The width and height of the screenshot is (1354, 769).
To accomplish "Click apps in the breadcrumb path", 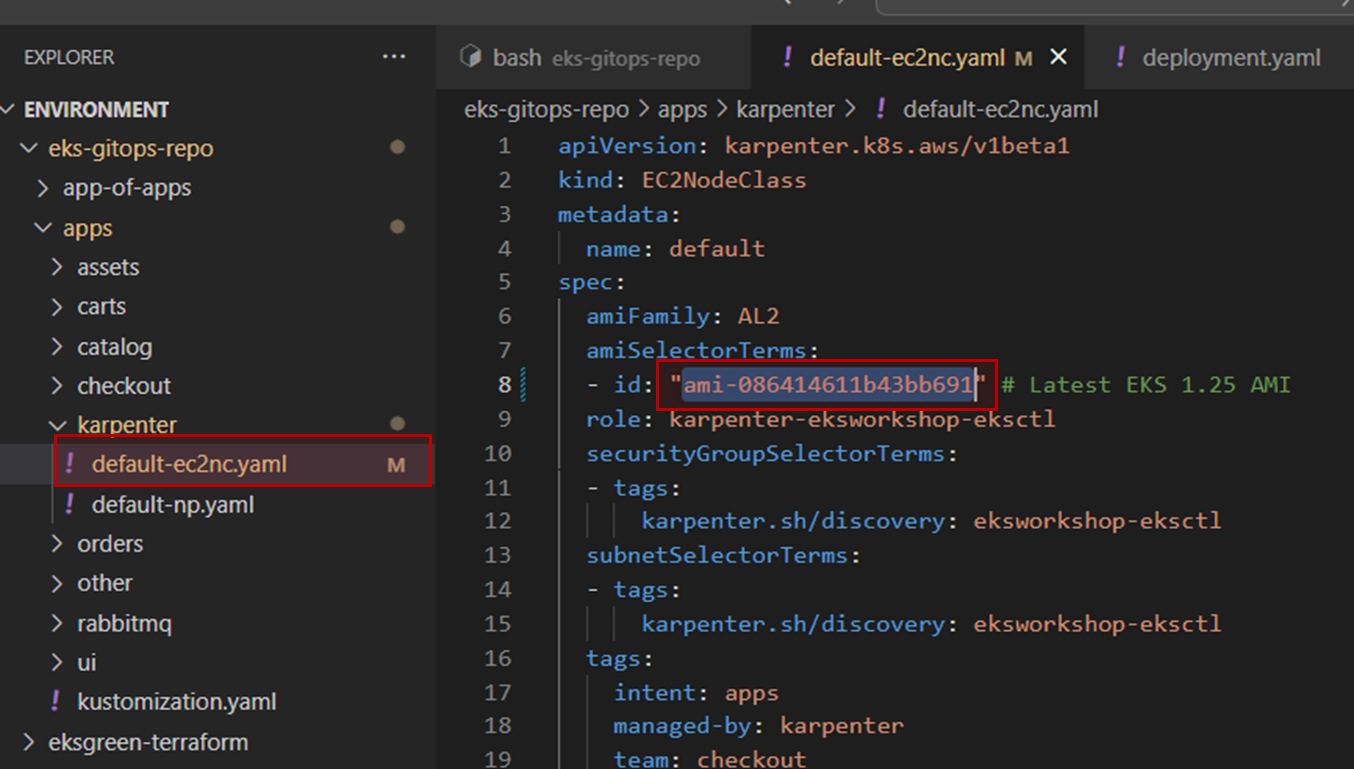I will pyautogui.click(x=682, y=109).
